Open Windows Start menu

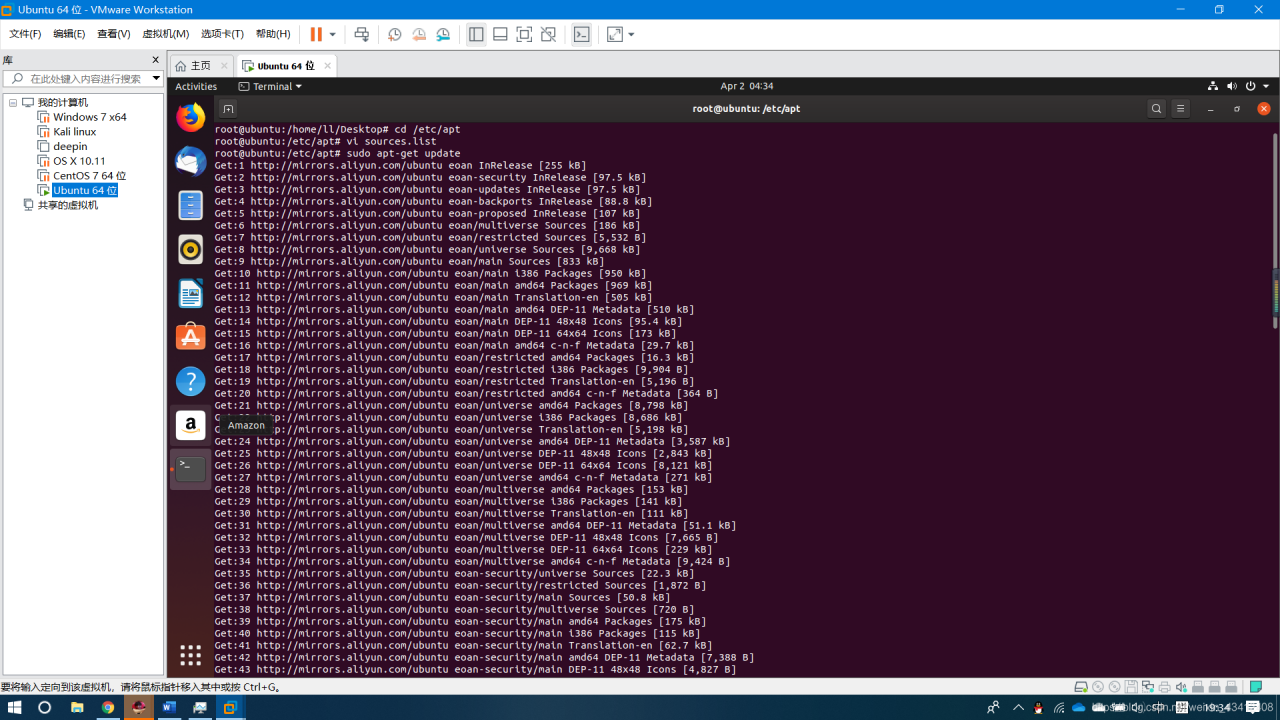pyautogui.click(x=15, y=707)
